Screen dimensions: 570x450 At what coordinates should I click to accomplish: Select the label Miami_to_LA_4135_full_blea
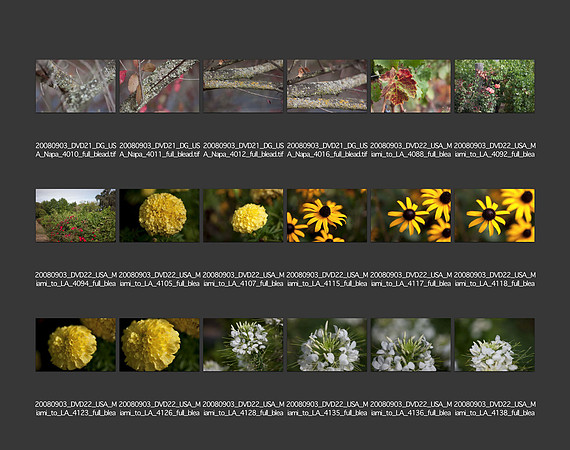point(327,409)
